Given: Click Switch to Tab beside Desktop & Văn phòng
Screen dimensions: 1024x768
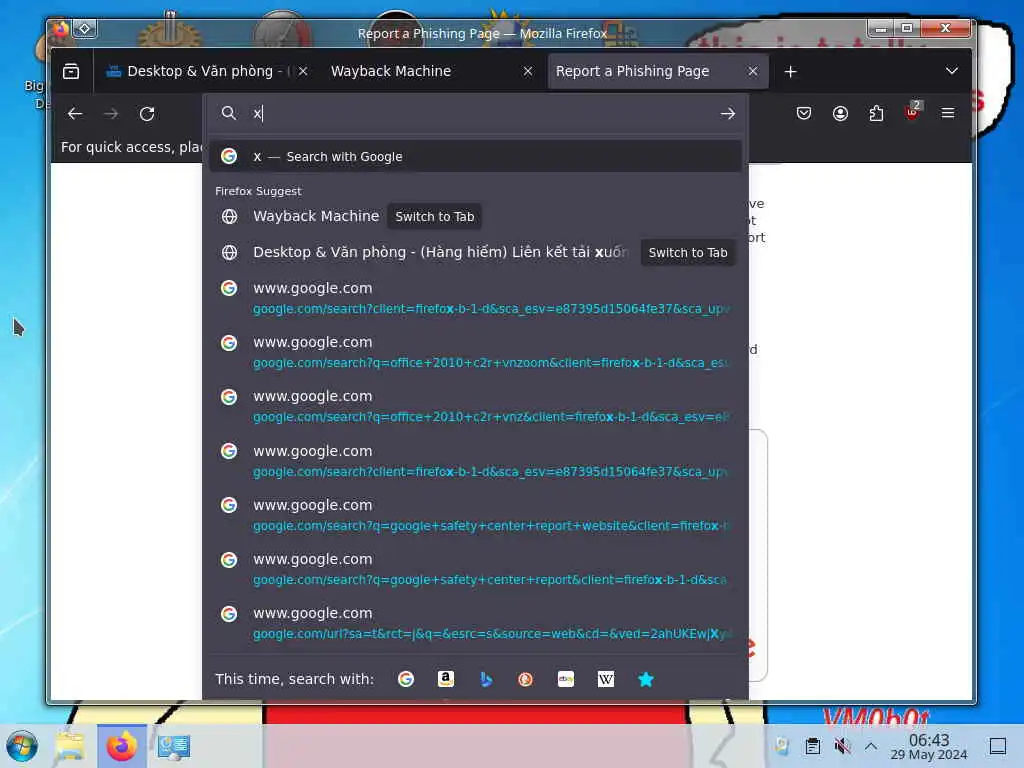Looking at the screenshot, I should pyautogui.click(x=688, y=252).
